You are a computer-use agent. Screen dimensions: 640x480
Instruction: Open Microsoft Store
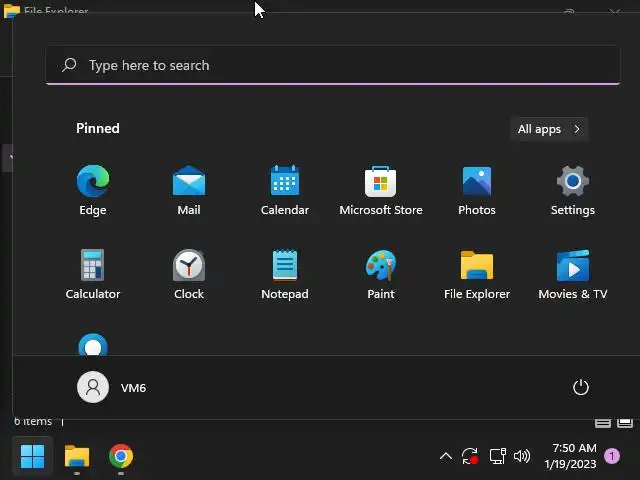[380, 190]
